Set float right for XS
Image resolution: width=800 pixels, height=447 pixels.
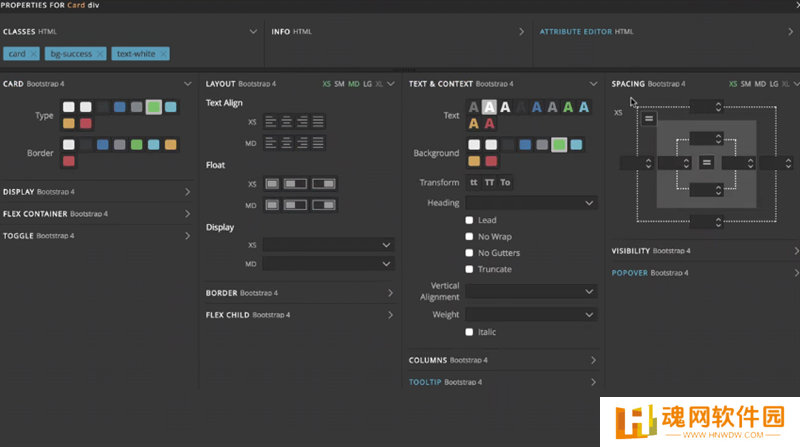point(324,184)
